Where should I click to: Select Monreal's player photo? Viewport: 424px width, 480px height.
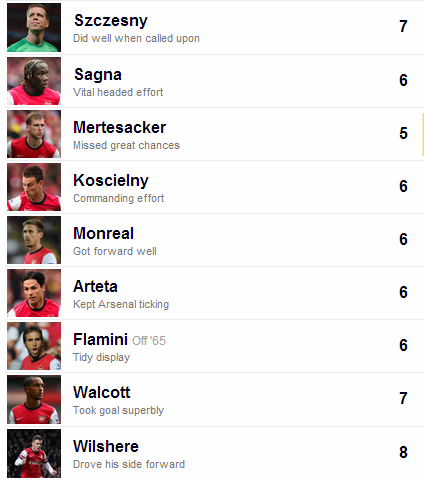tap(34, 240)
